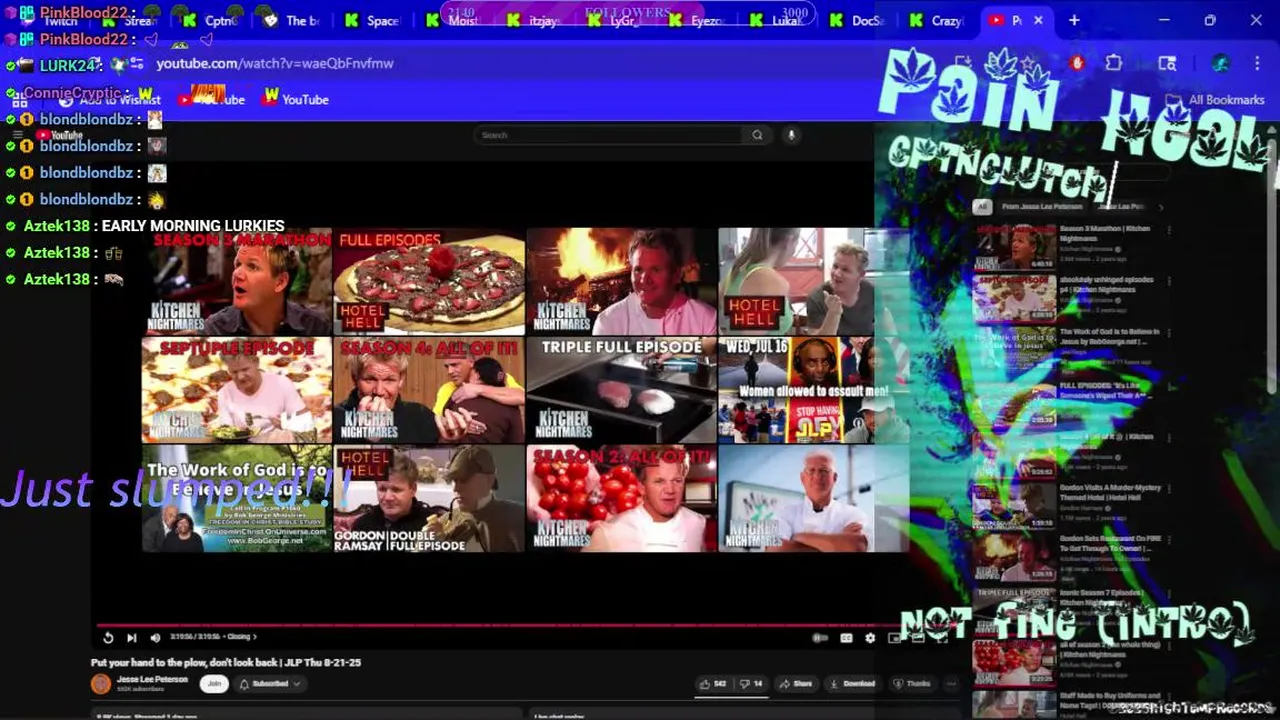Share the video
Screen dimensions: 1280x720
pos(797,684)
